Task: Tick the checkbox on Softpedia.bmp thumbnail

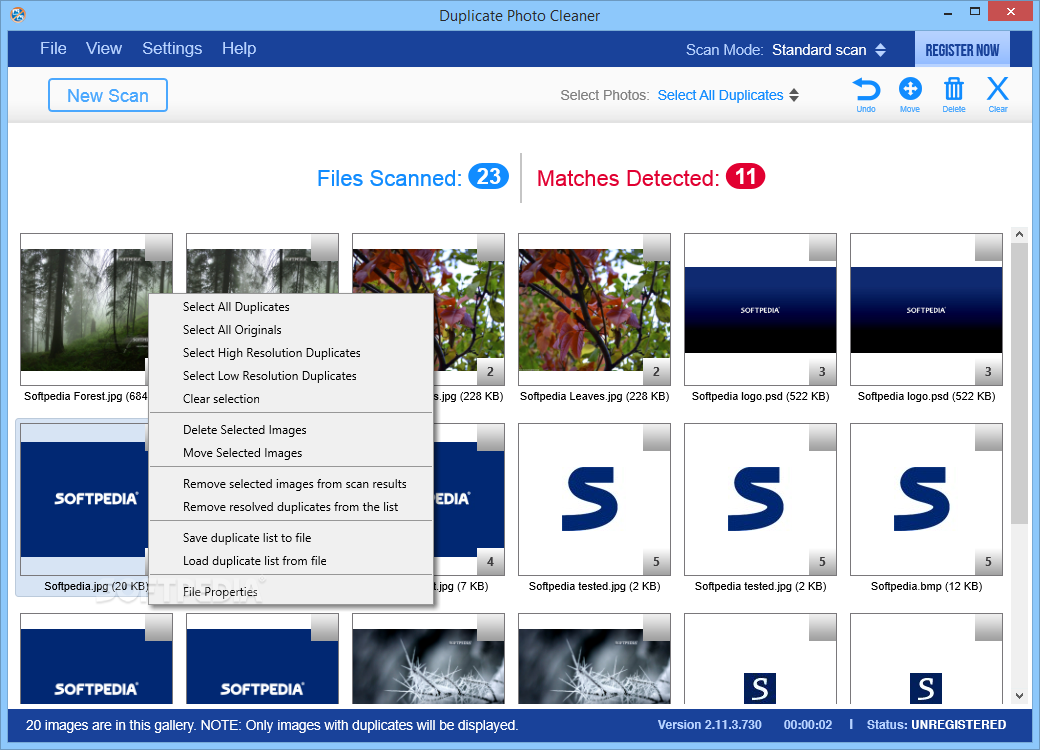Action: pyautogui.click(x=988, y=438)
